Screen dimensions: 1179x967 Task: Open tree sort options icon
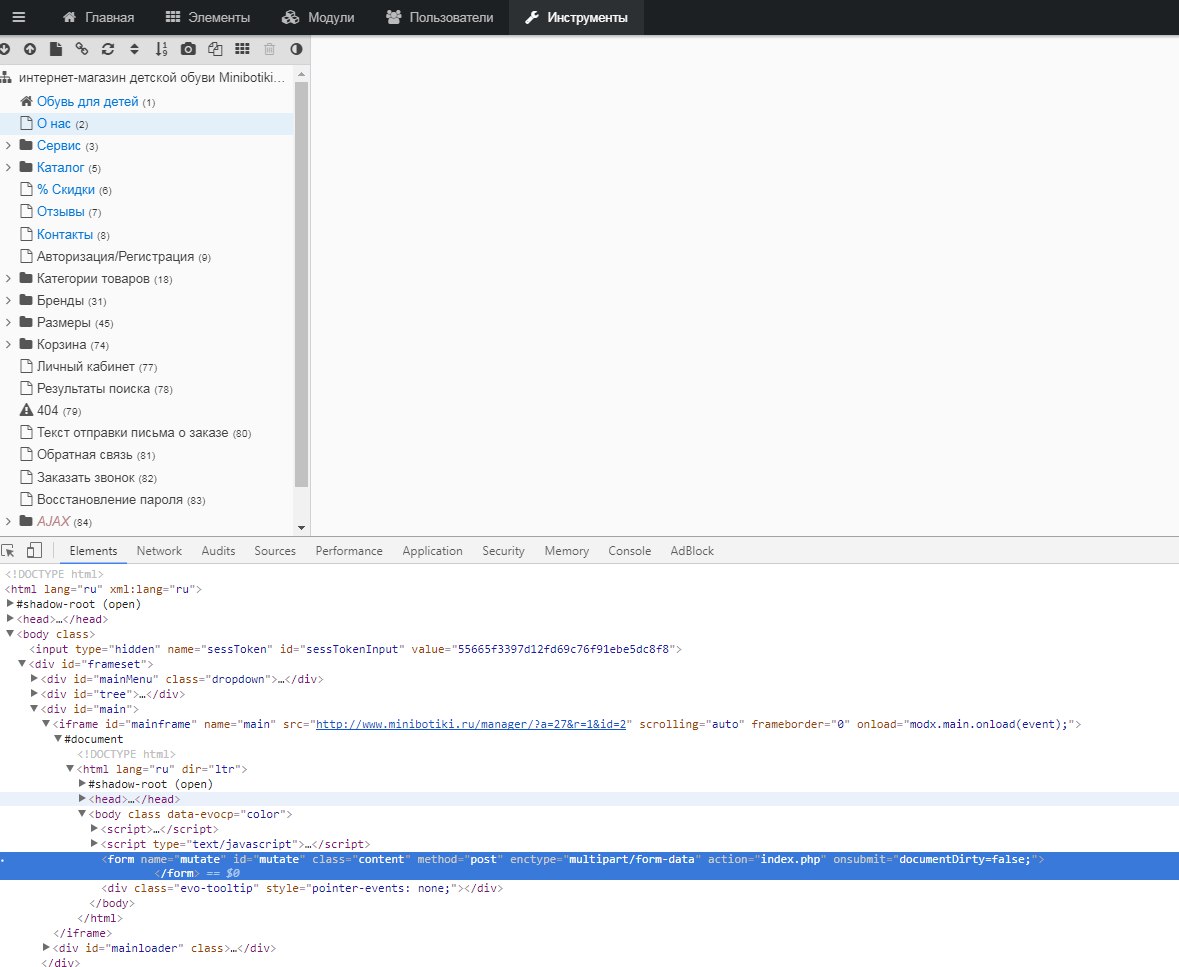pos(135,49)
